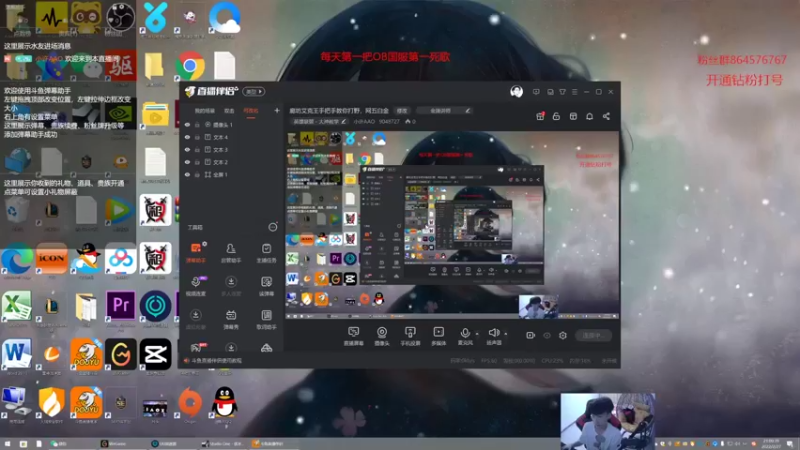Click the record video icon beside settings gear
The width and height of the screenshot is (800, 450).
(x=530, y=335)
